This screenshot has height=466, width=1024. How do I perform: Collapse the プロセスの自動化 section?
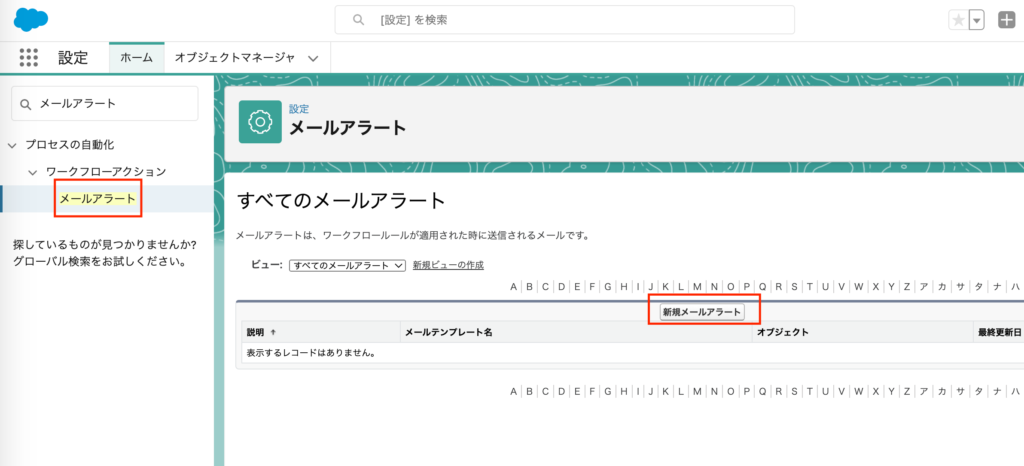click(12, 145)
